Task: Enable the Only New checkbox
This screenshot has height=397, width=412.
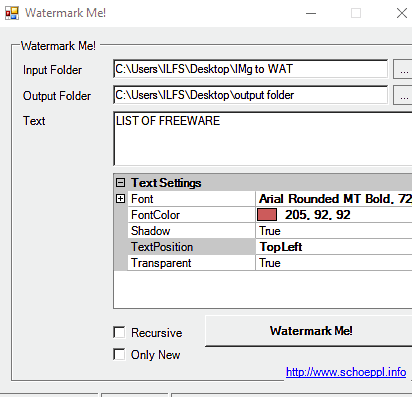Action: point(119,354)
